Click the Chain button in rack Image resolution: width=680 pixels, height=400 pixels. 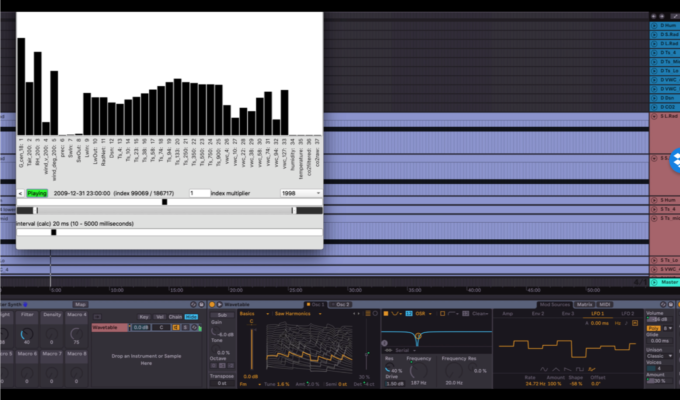point(173,316)
